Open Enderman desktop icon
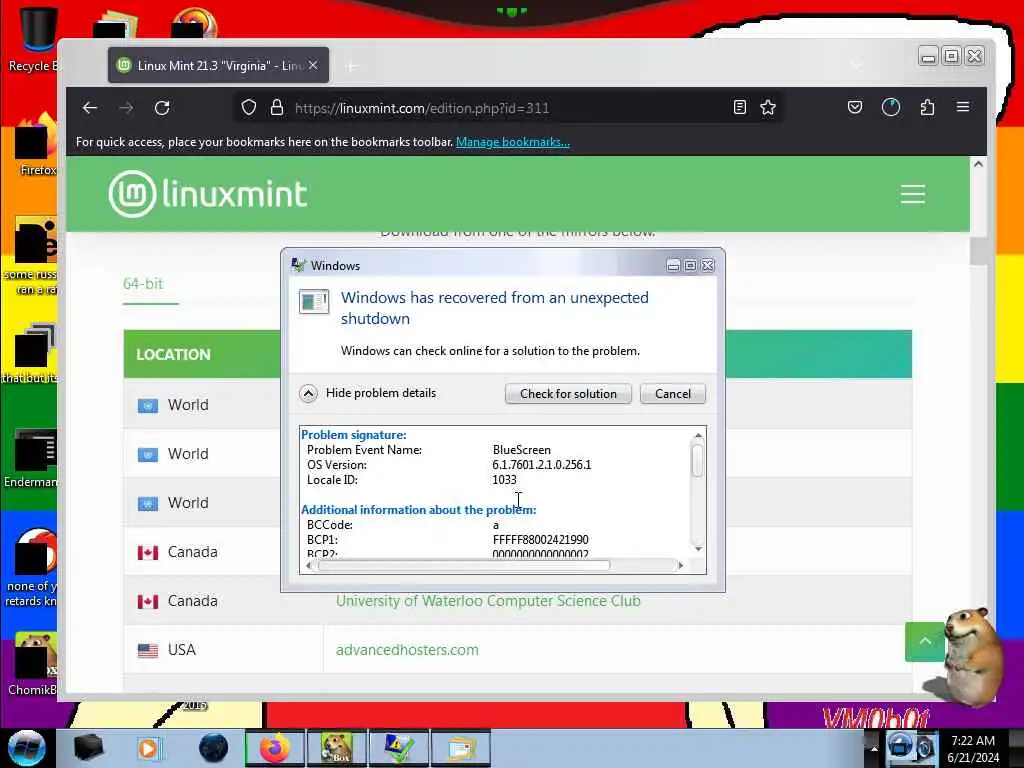 click(x=31, y=458)
